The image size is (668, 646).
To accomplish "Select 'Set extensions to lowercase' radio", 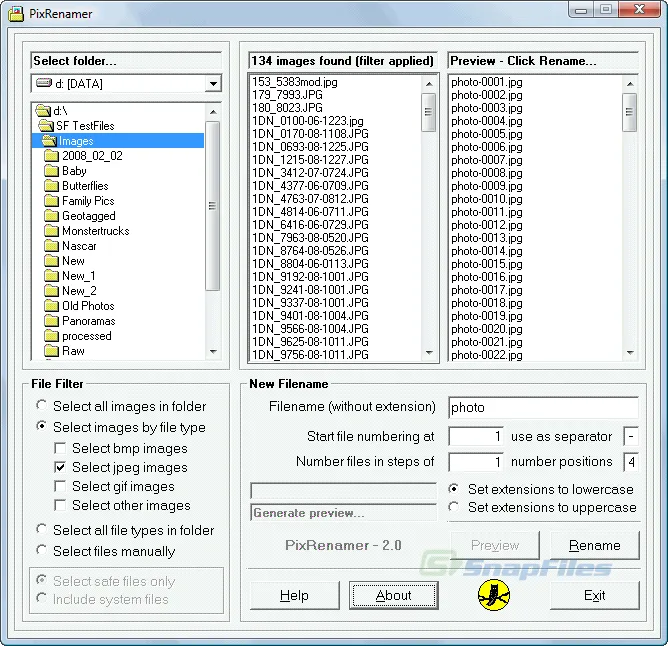I will coord(454,489).
